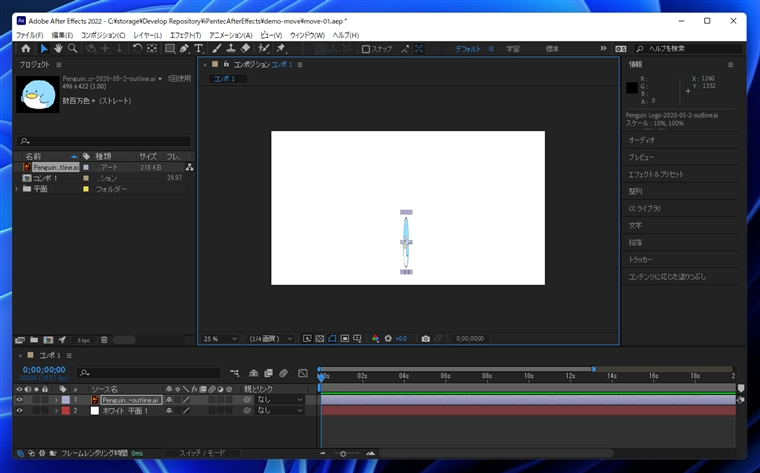
Task: Select the Clone Stamp tool
Action: tap(231, 48)
